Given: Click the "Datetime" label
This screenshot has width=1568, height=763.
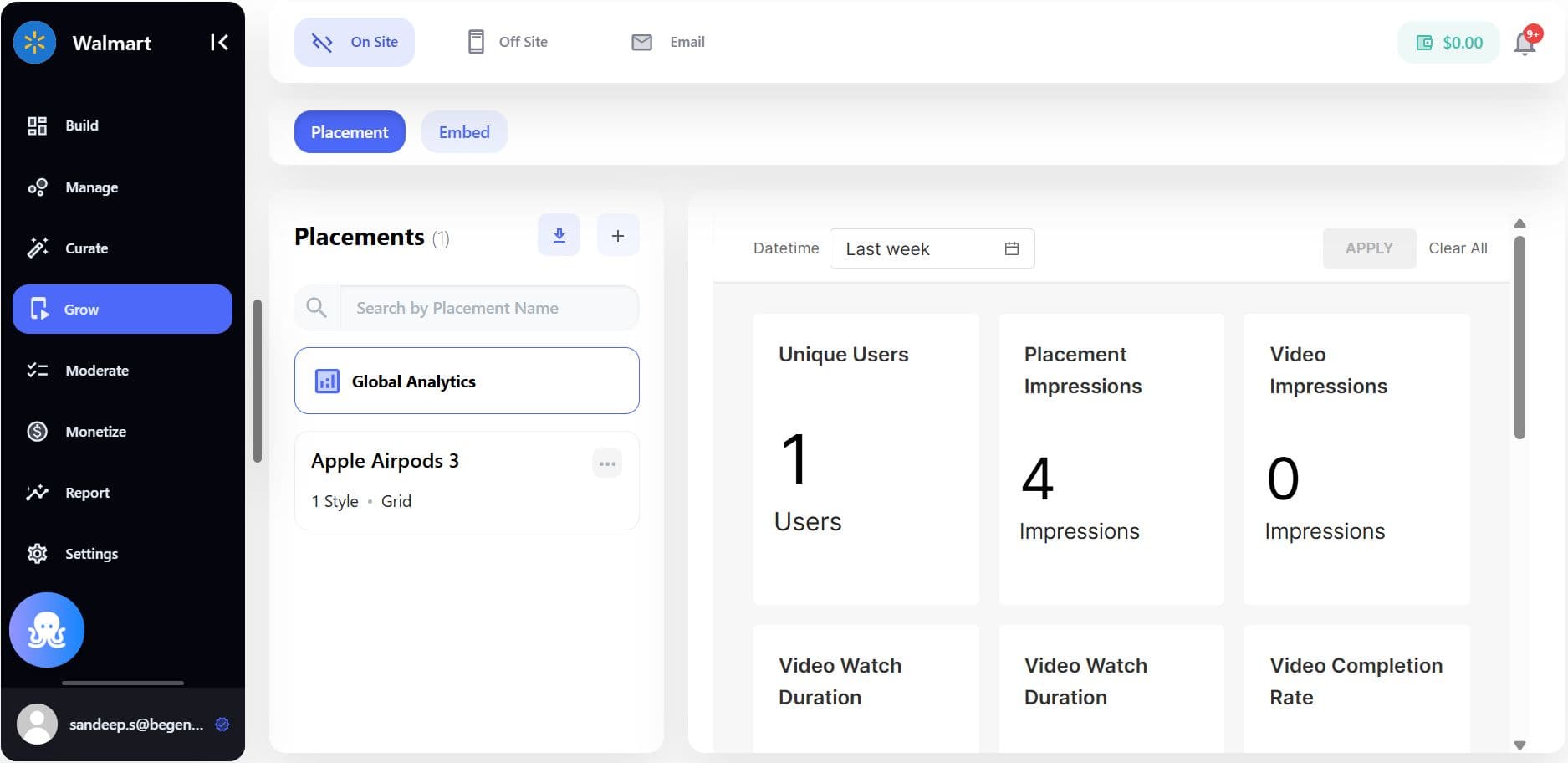Looking at the screenshot, I should pos(786,248).
